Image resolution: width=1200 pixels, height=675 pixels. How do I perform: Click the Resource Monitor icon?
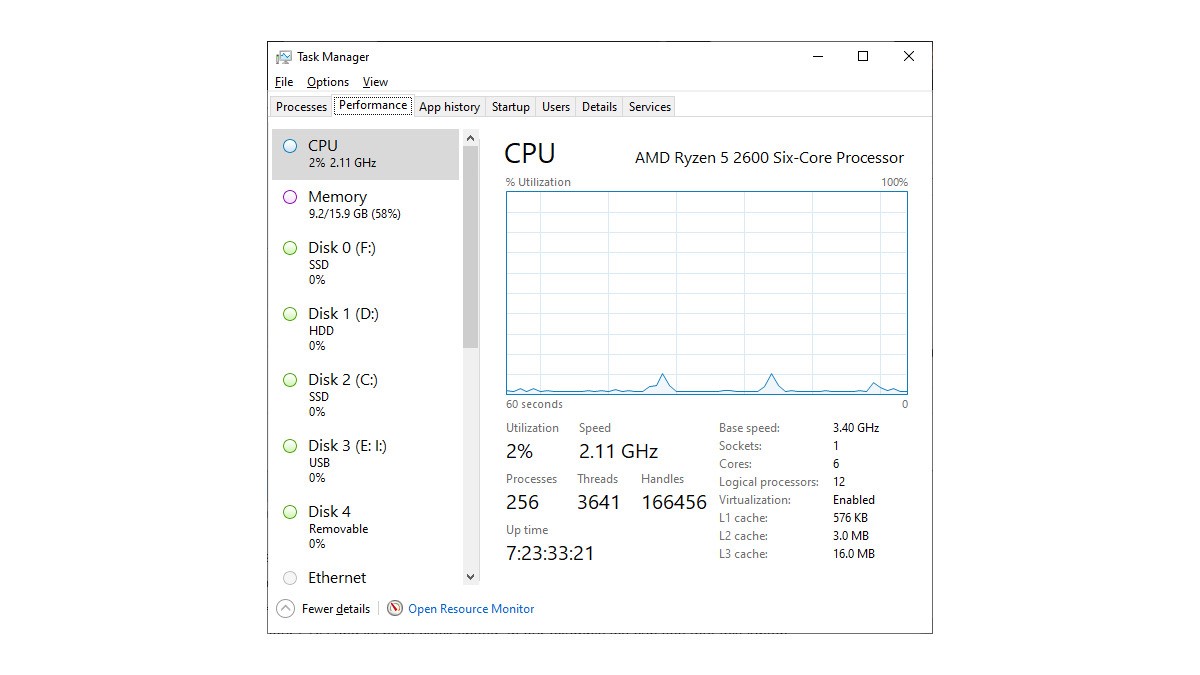[x=395, y=608]
